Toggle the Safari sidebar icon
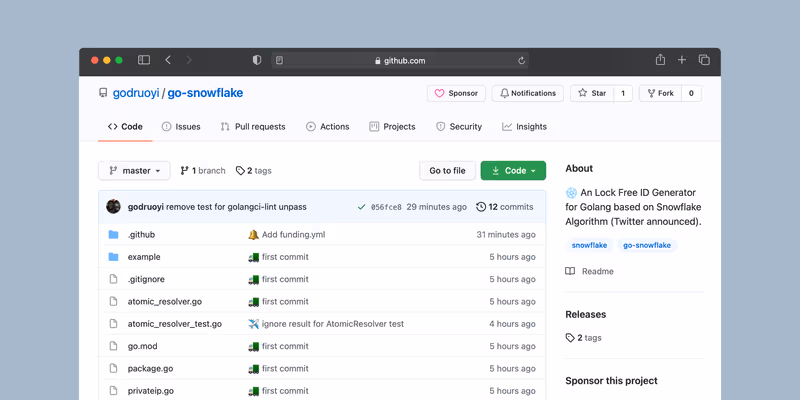800x400 pixels. point(144,60)
